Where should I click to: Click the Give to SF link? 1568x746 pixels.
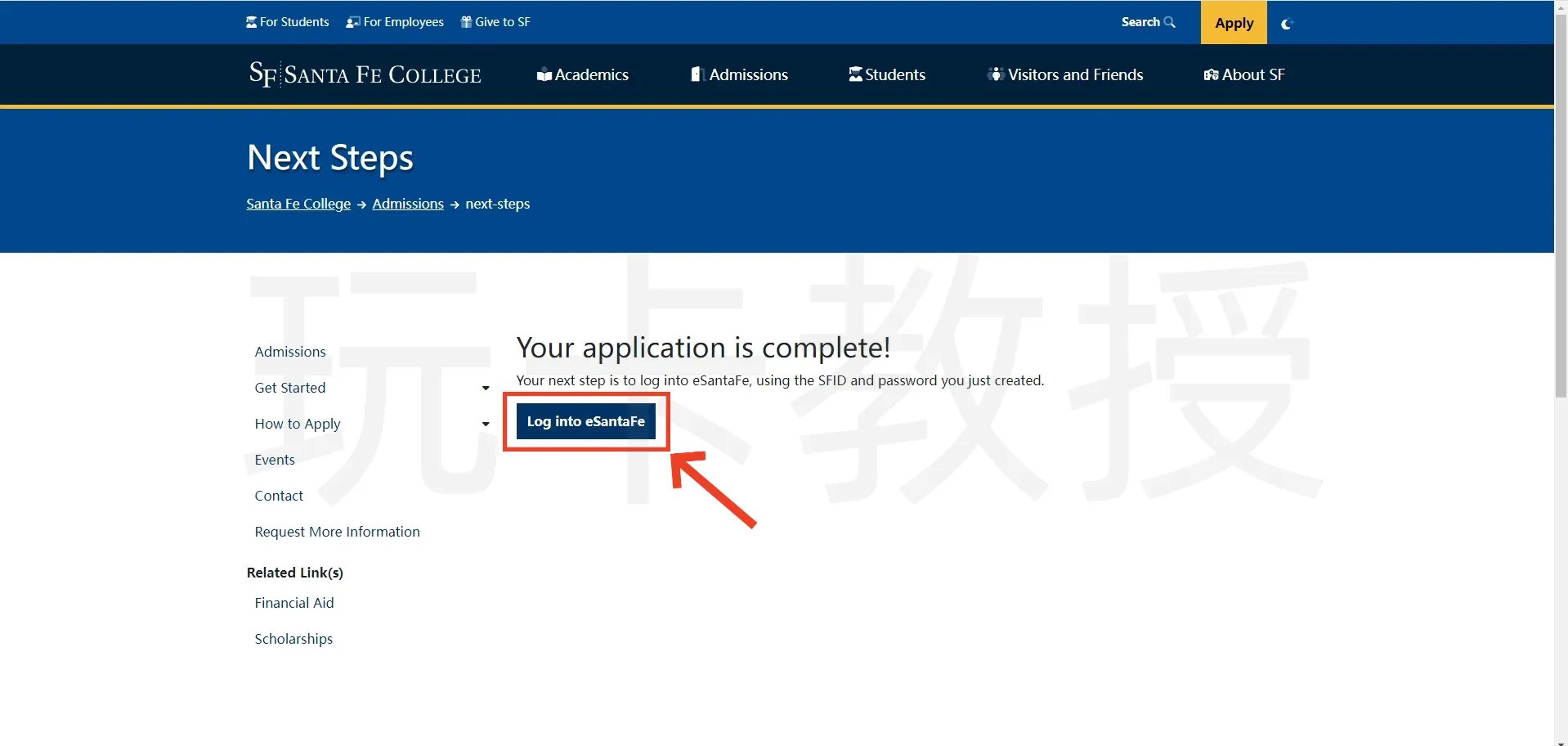click(495, 22)
